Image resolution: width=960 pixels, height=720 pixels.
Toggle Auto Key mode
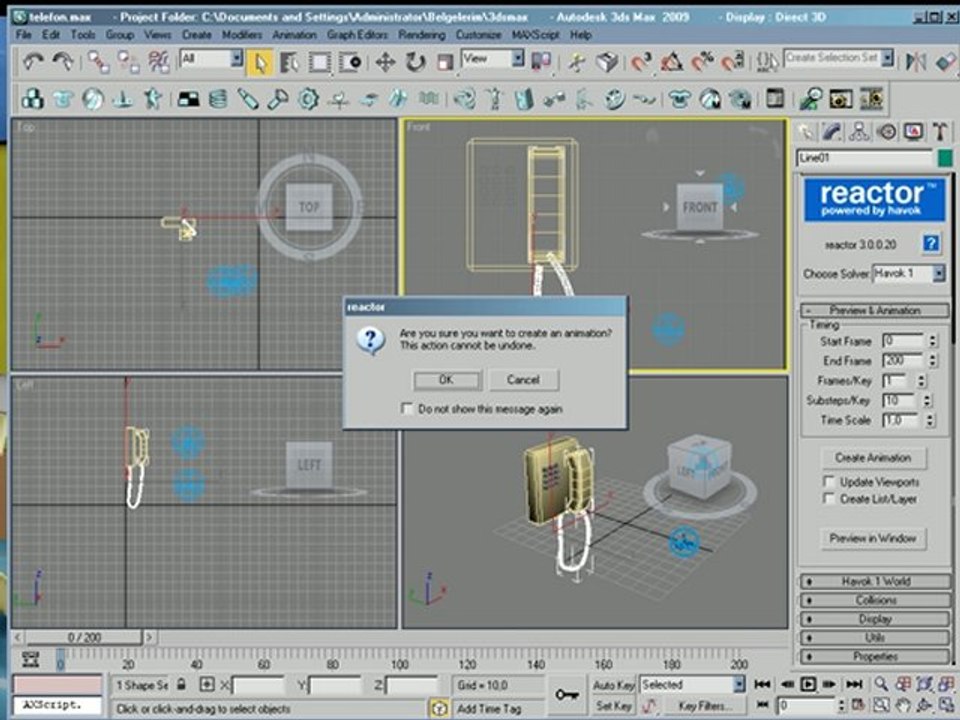614,685
